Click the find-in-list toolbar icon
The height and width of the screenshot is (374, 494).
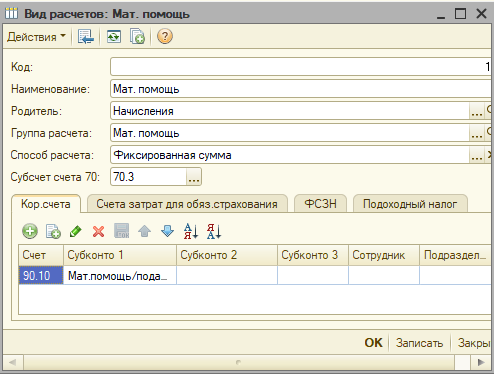pyautogui.click(x=86, y=37)
